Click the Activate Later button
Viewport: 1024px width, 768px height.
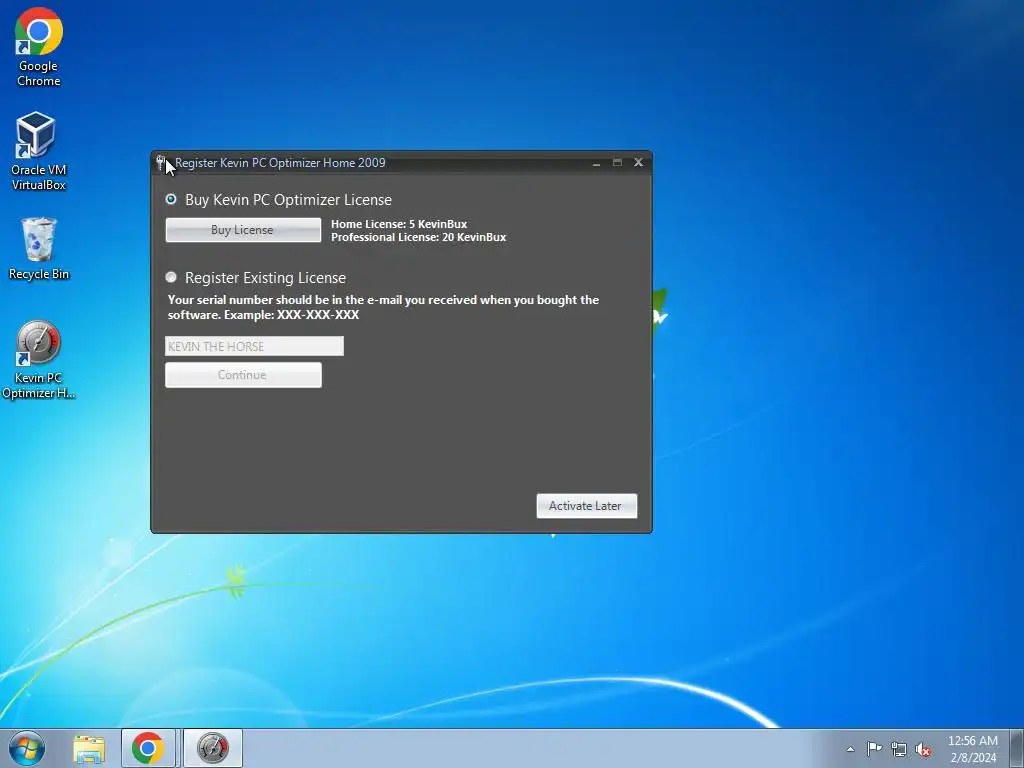(x=586, y=505)
